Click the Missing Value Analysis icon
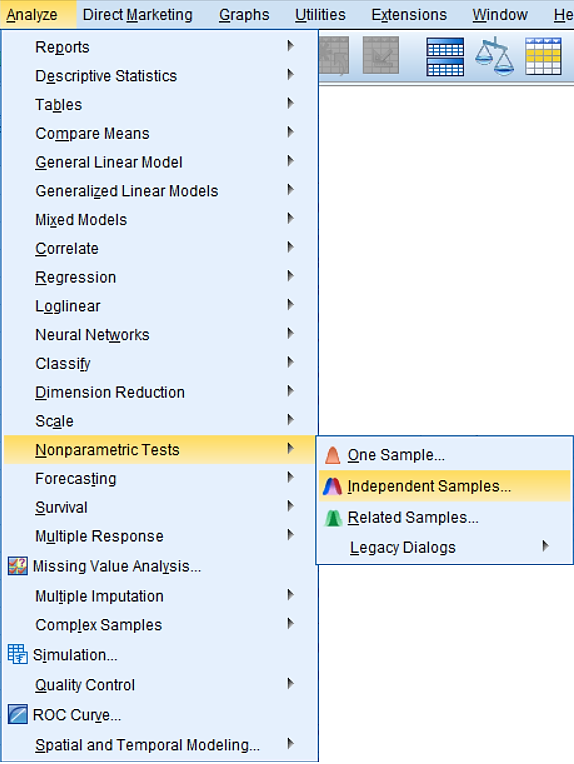Screen dimensions: 574x764 [x=18, y=566]
